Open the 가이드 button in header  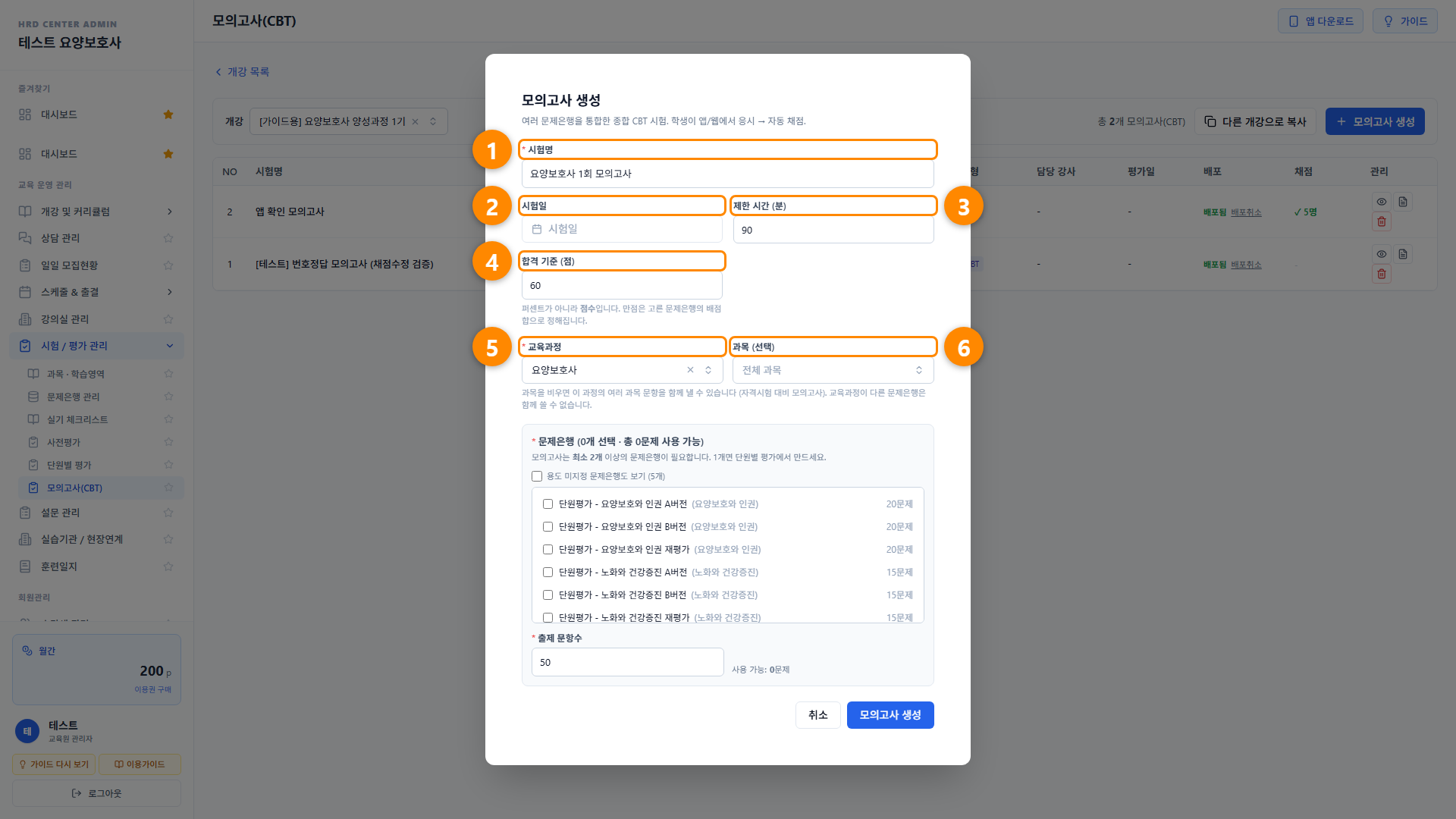coord(1404,21)
